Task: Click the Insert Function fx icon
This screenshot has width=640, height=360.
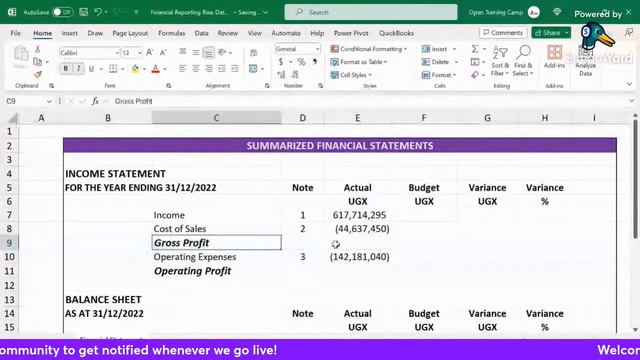Action: [x=95, y=101]
